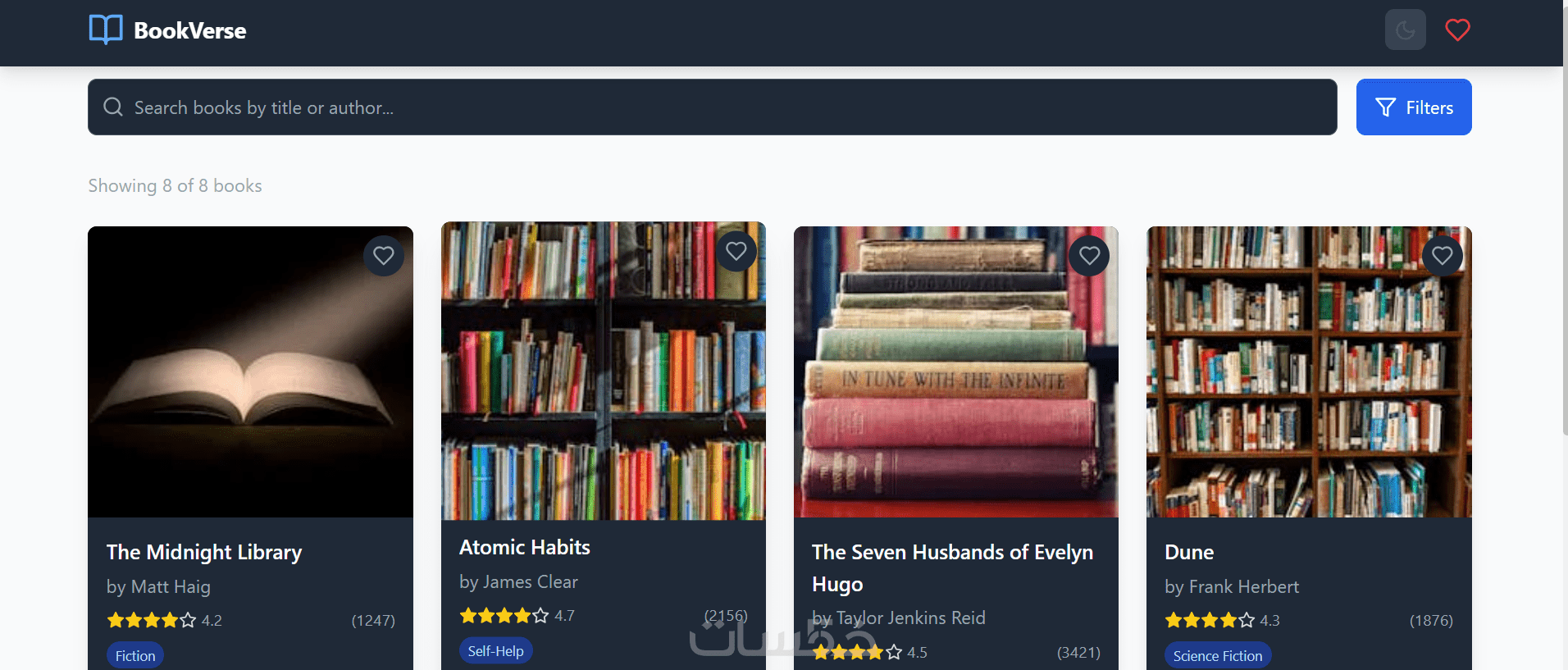This screenshot has height=670, width=1568.
Task: Open The Midnight Library title link
Action: (204, 552)
